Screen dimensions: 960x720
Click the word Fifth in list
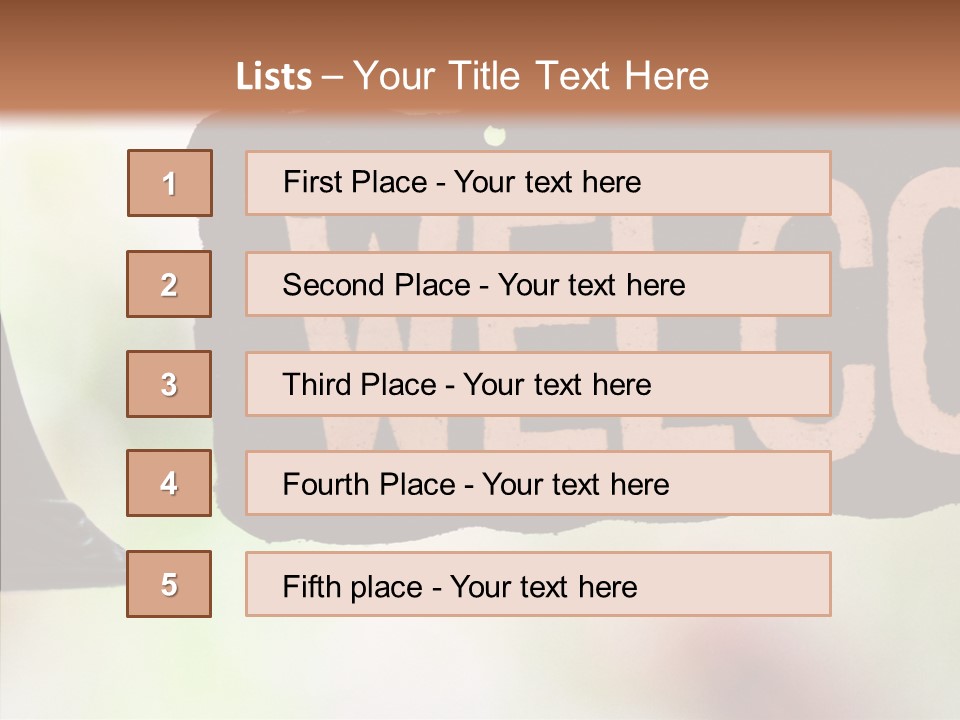pos(311,587)
